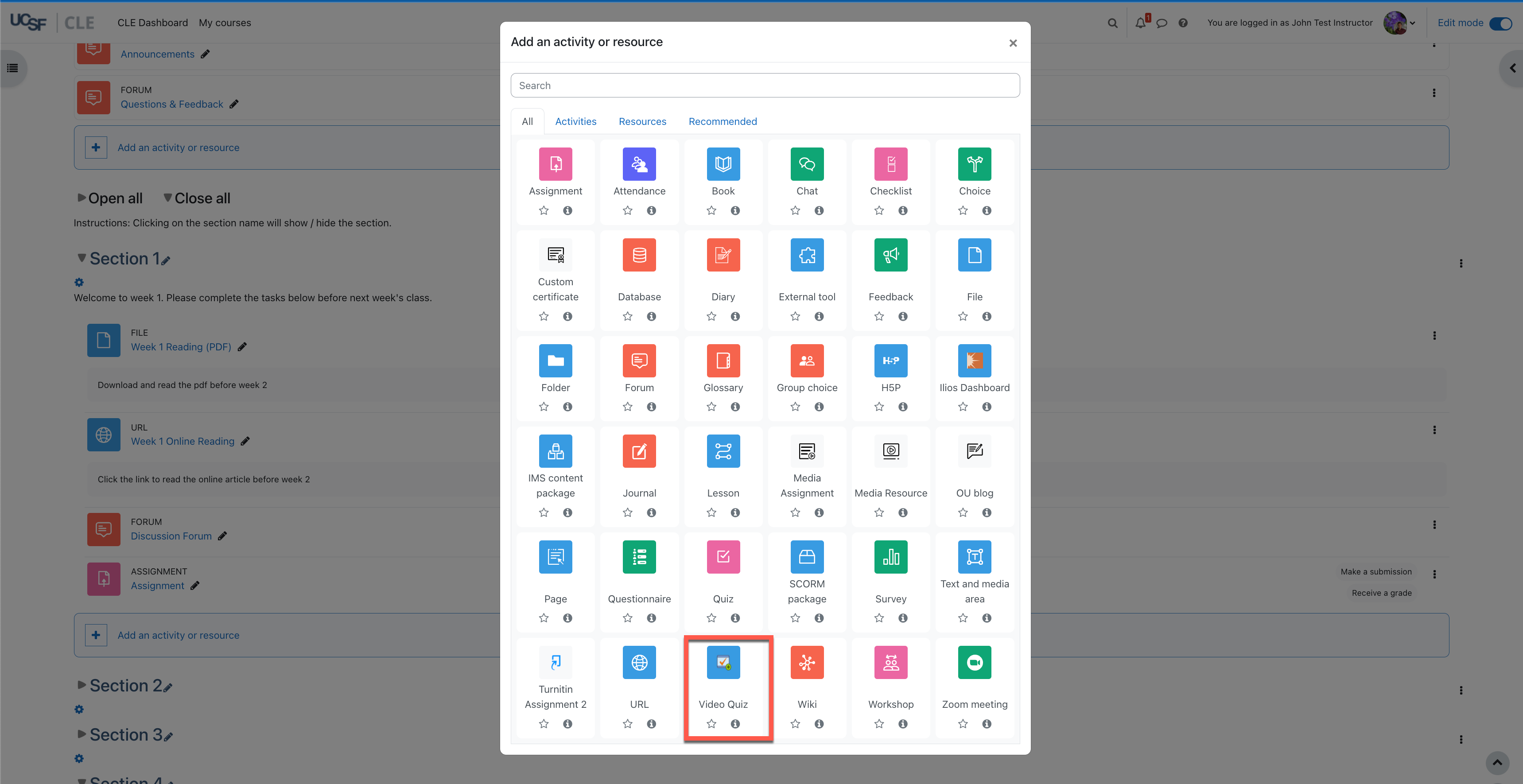Switch to the Recommended tab
1523x784 pixels.
[x=722, y=121]
